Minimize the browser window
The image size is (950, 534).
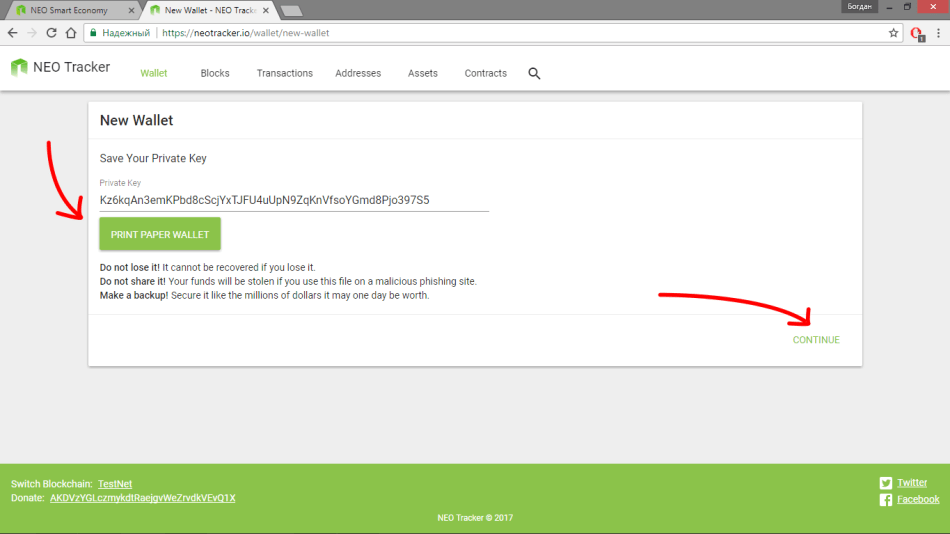coord(889,7)
